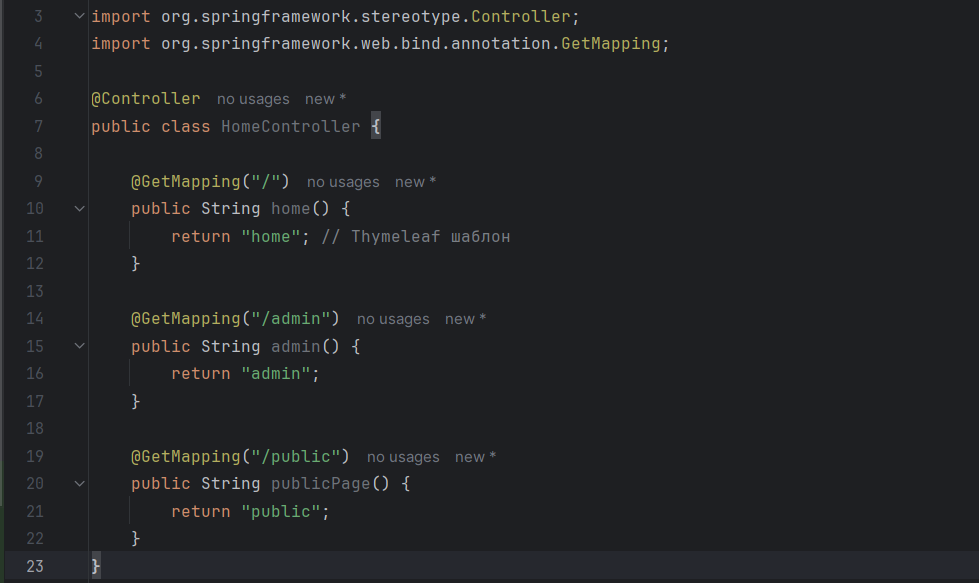
Task: Open 'new *' hint beside @GetMapping("/admin")
Action: pos(465,320)
